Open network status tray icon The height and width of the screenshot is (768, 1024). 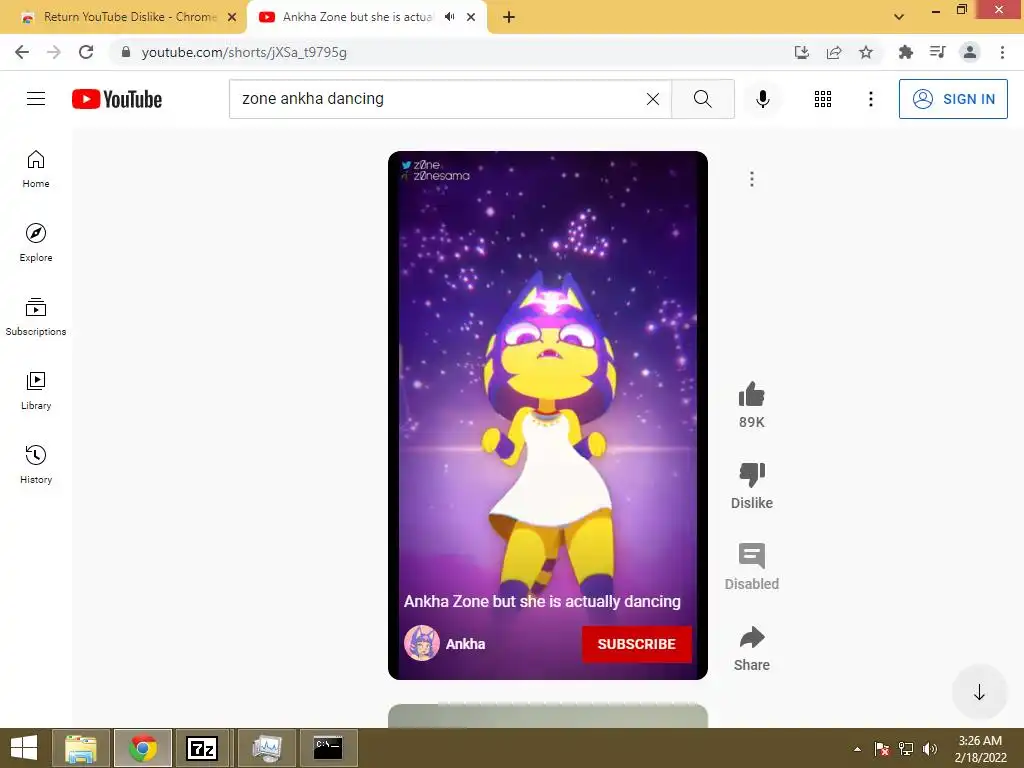906,749
